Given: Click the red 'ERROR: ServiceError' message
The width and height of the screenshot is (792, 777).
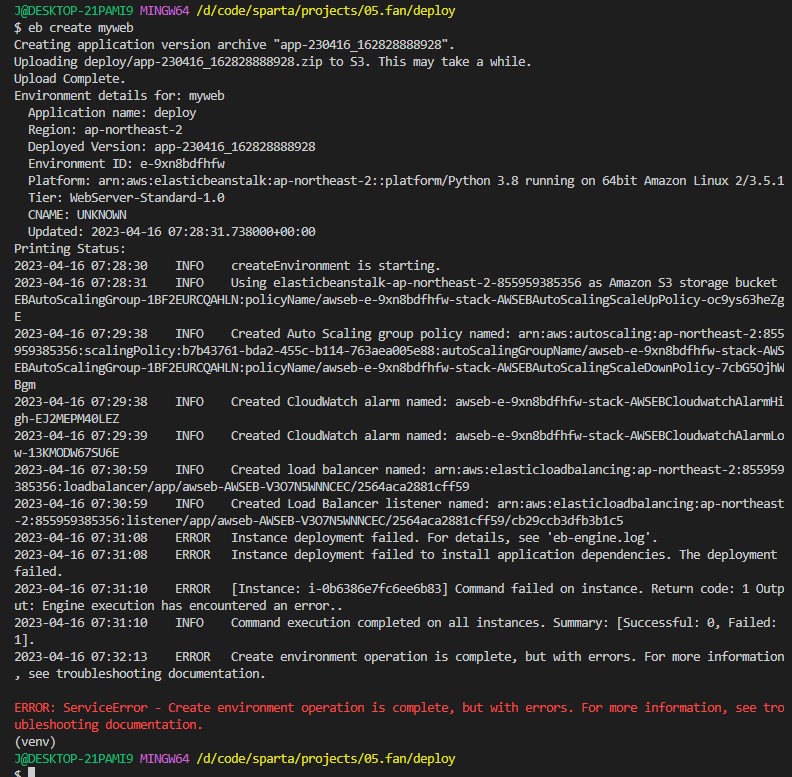Looking at the screenshot, I should tap(399, 716).
